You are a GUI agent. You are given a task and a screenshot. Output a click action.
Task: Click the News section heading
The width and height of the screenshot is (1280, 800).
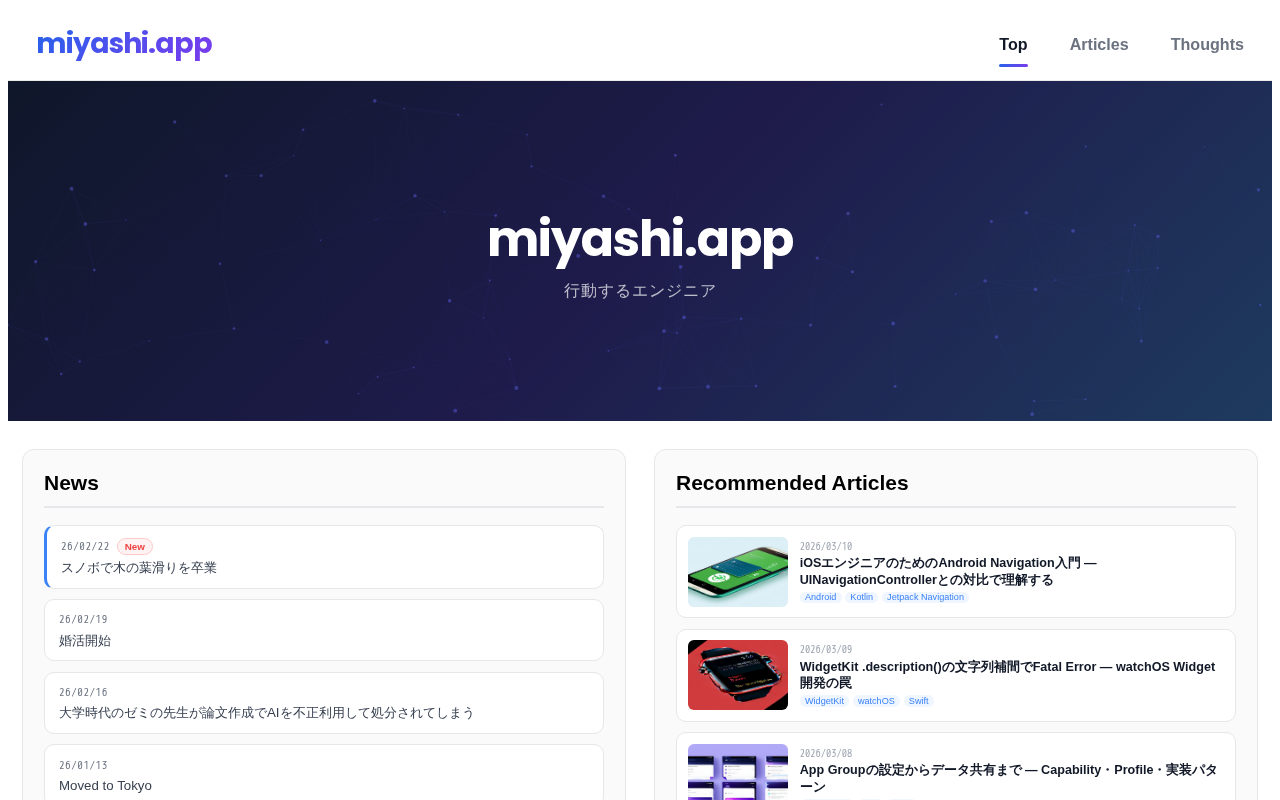click(x=71, y=483)
